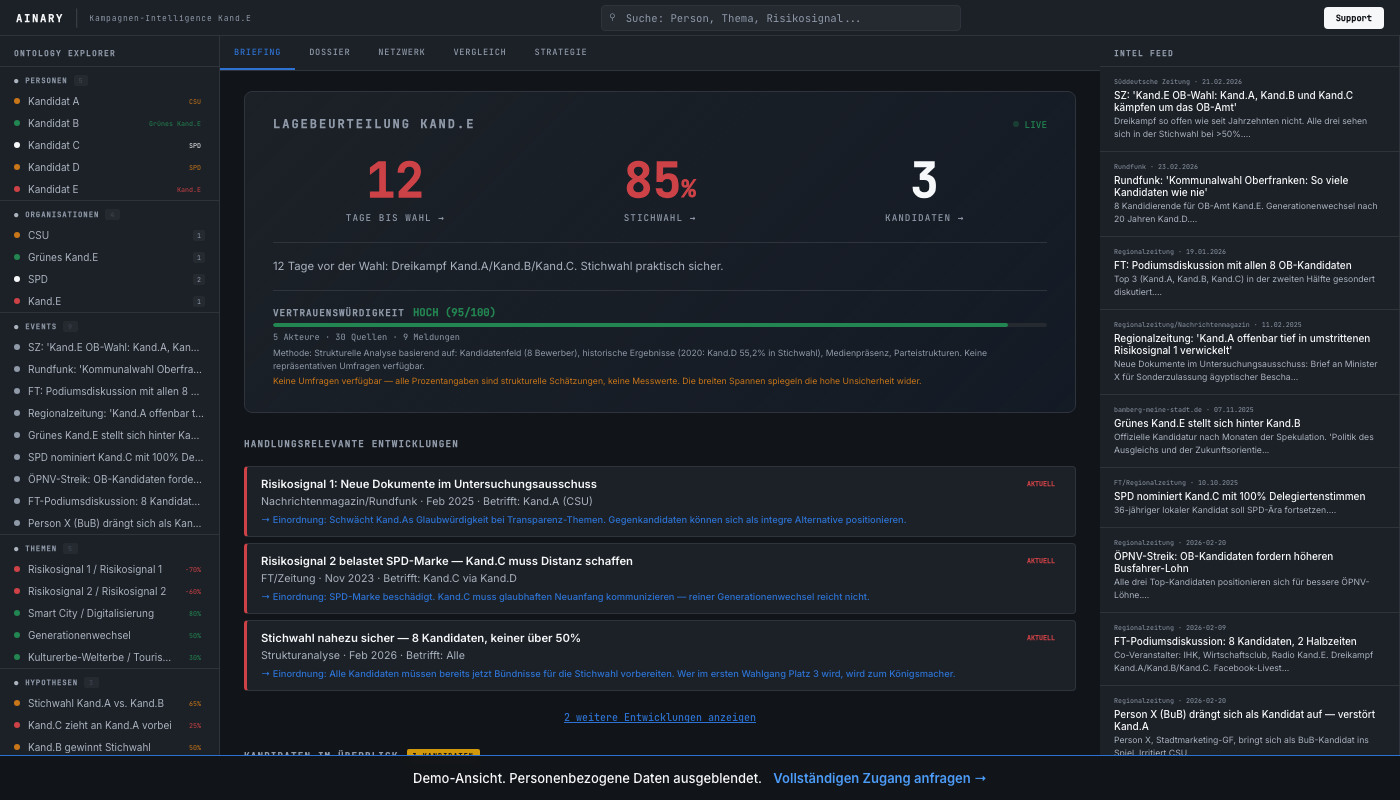Switch to the DOSSIER tab
The width and height of the screenshot is (1400, 800).
tap(330, 52)
